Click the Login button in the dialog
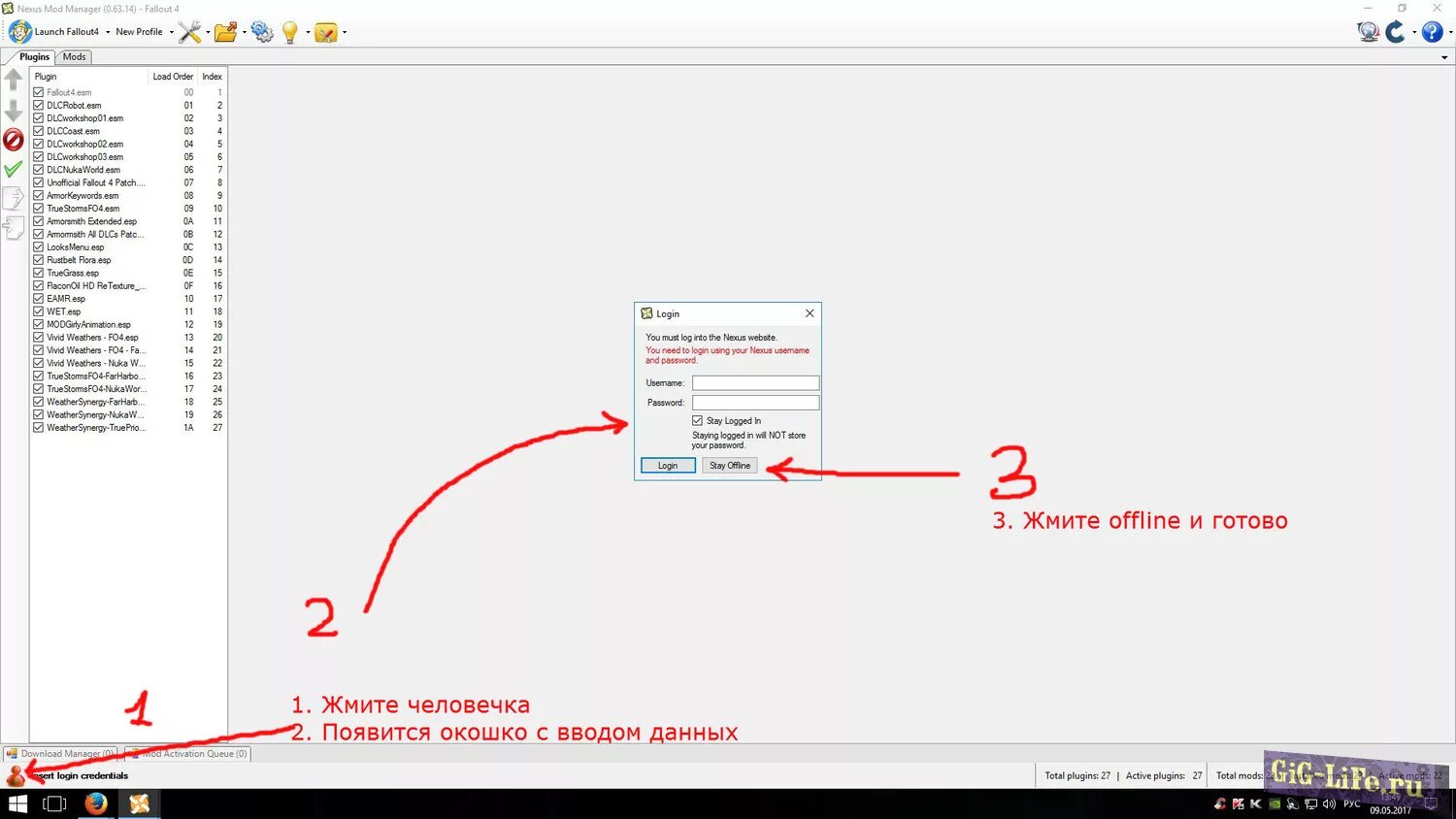Image resolution: width=1456 pixels, height=819 pixels. tap(668, 466)
